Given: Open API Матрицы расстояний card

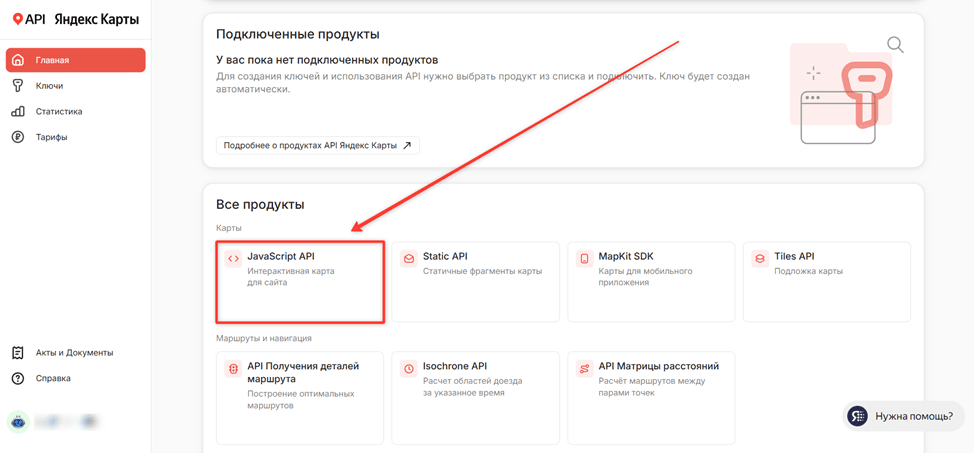Looking at the screenshot, I should click(651, 398).
